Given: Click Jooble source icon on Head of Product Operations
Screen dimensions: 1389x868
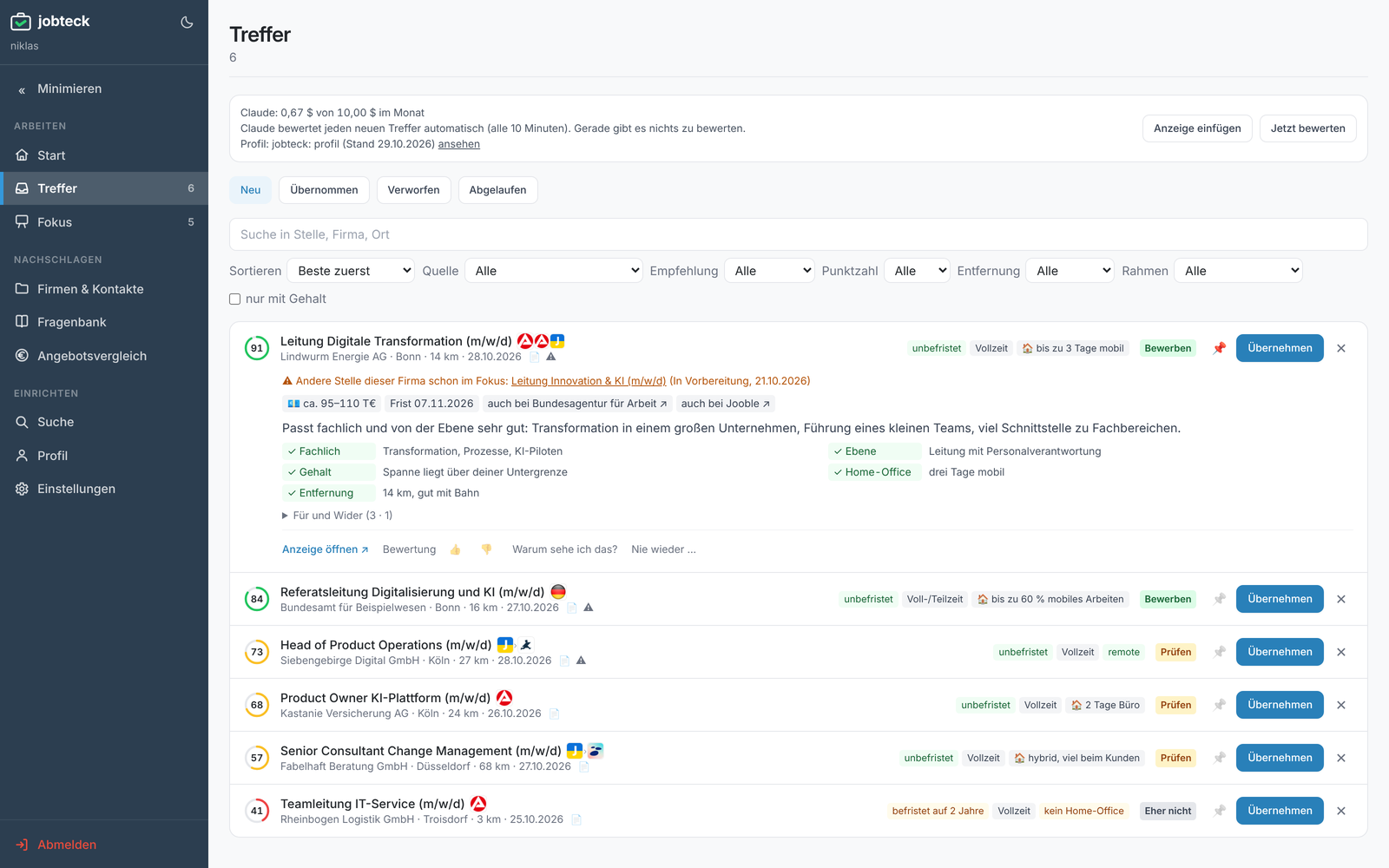Looking at the screenshot, I should (x=505, y=645).
